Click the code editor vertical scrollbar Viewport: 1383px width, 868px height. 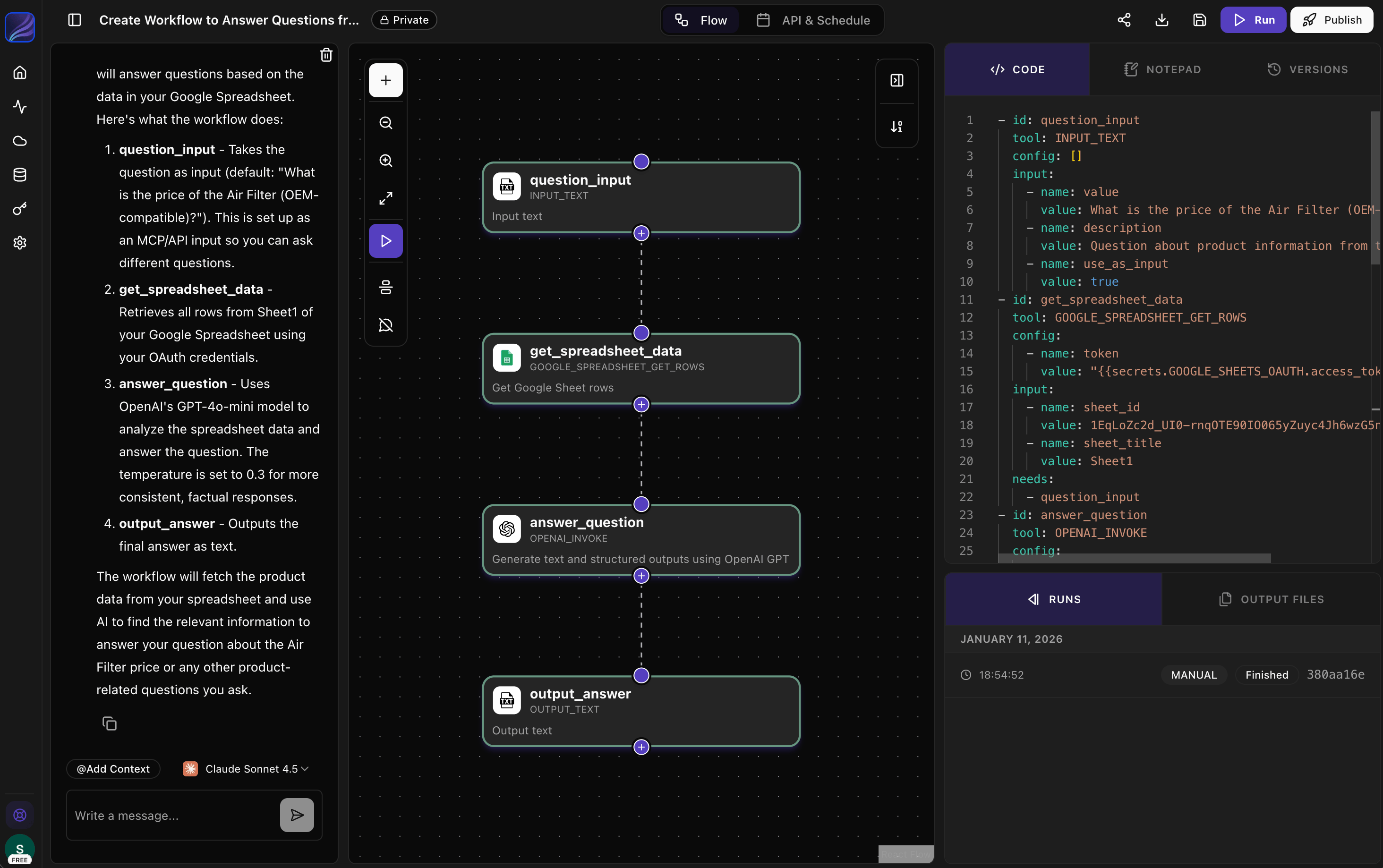click(1375, 188)
